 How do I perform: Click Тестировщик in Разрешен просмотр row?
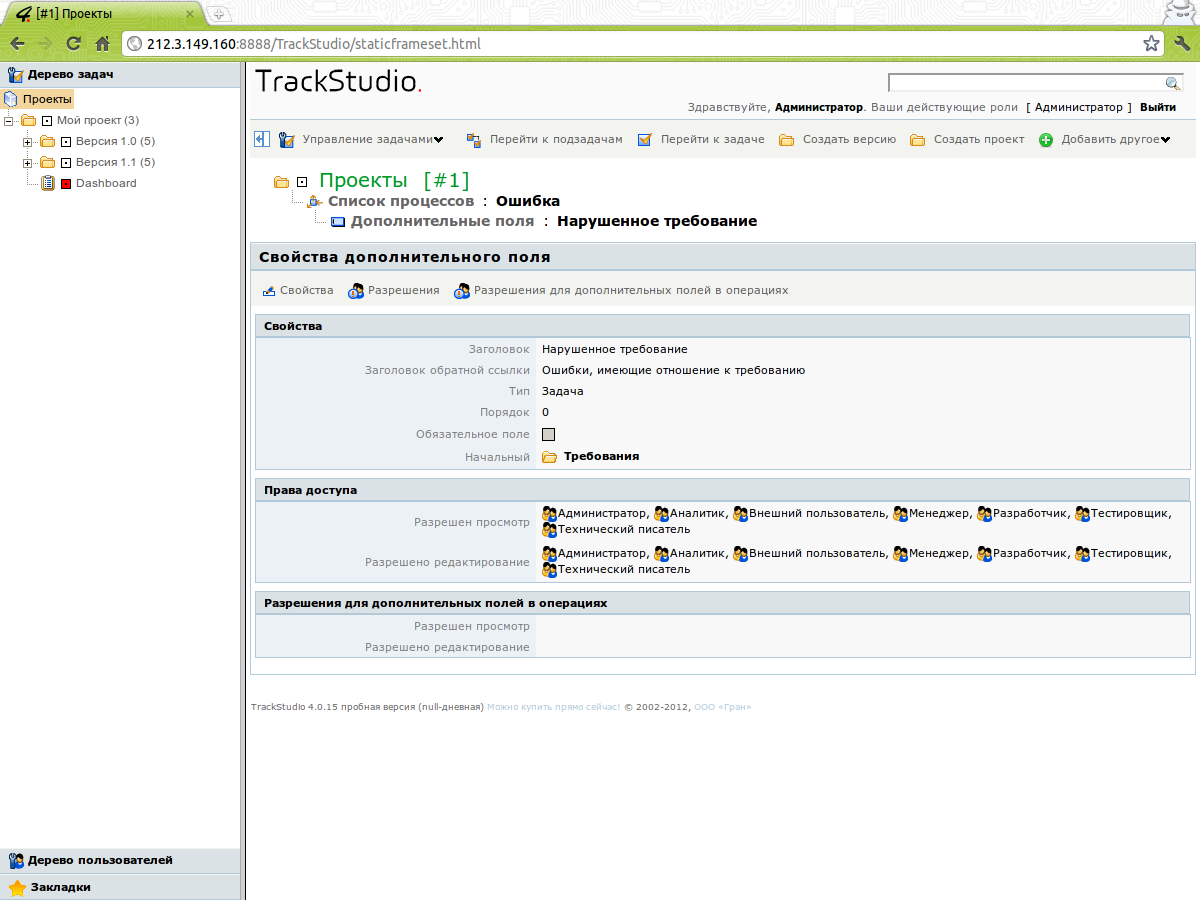[1130, 513]
